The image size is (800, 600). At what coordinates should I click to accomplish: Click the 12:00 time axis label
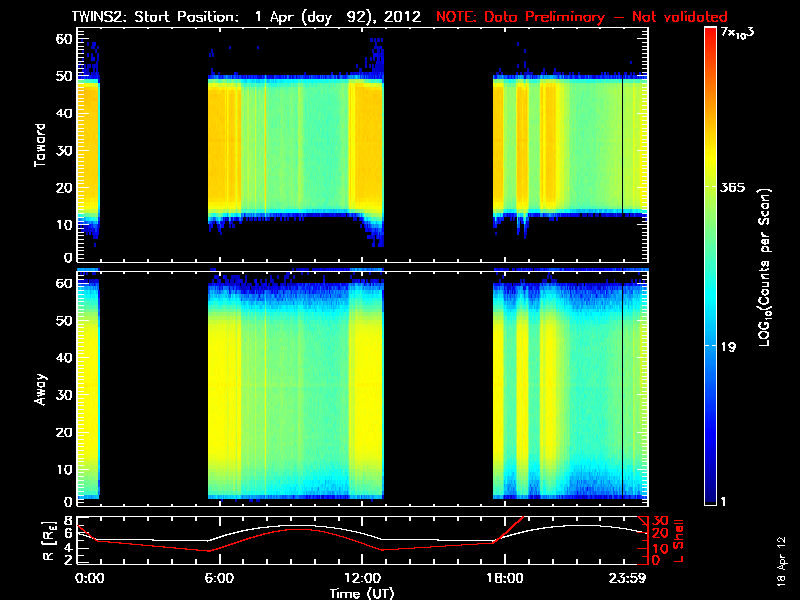(362, 578)
